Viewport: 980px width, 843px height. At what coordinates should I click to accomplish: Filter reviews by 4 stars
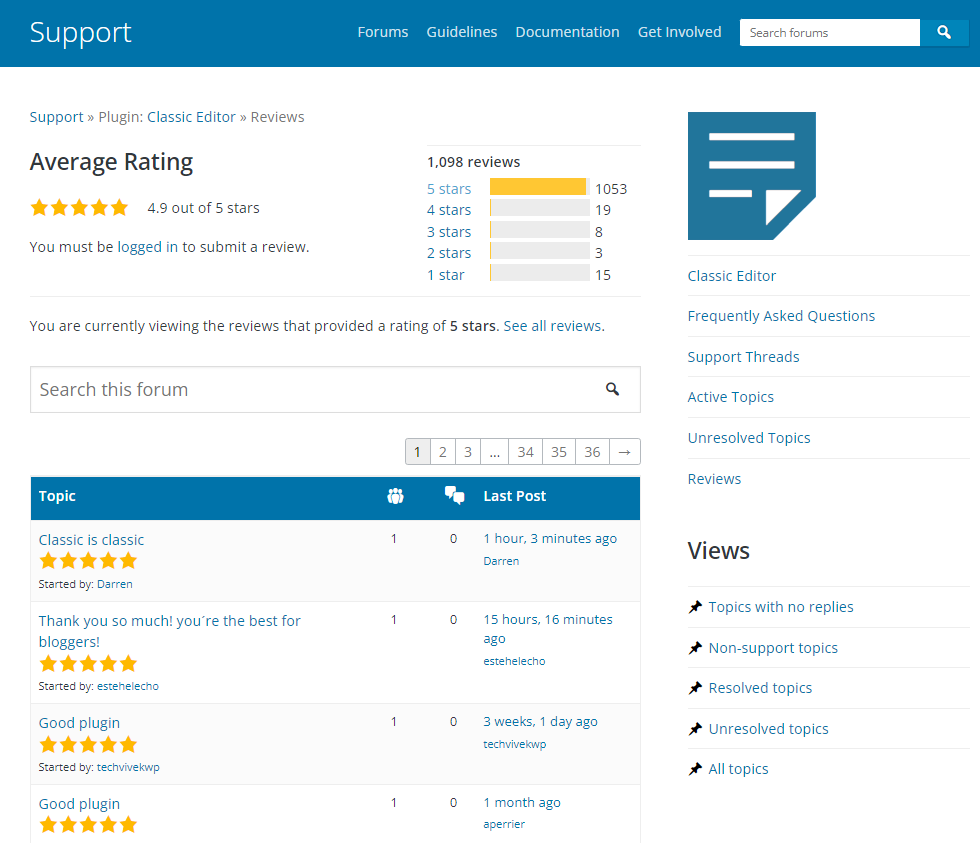pos(449,210)
